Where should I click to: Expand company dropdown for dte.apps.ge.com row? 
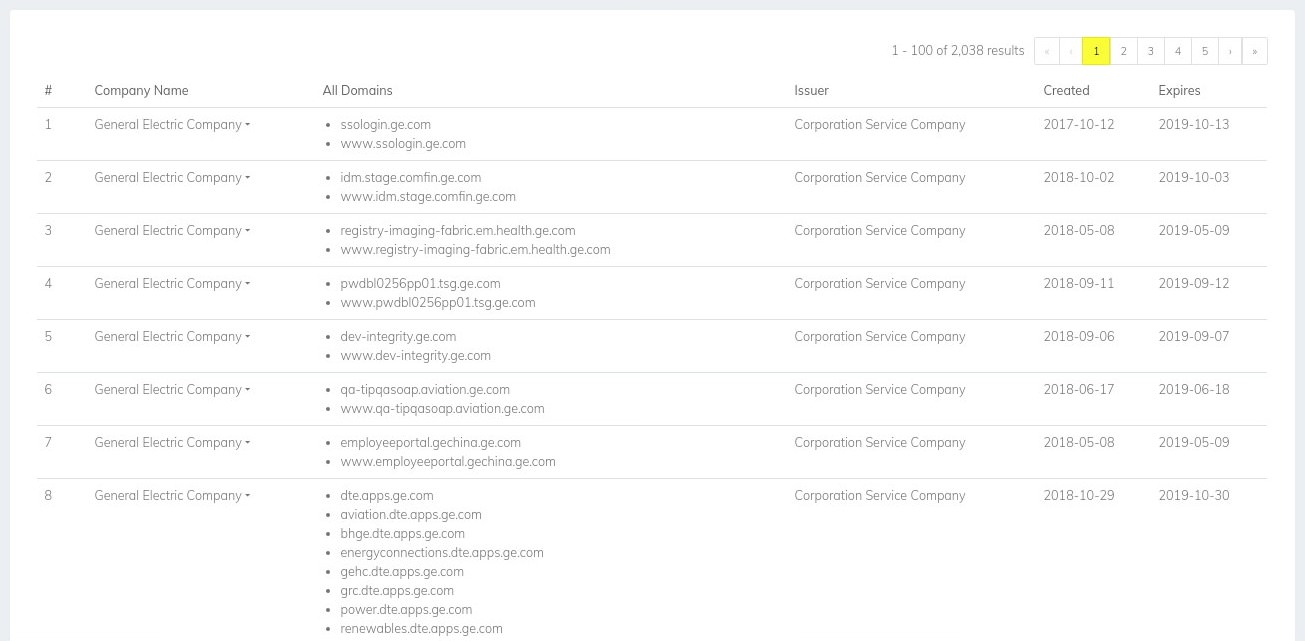pyautogui.click(x=172, y=496)
